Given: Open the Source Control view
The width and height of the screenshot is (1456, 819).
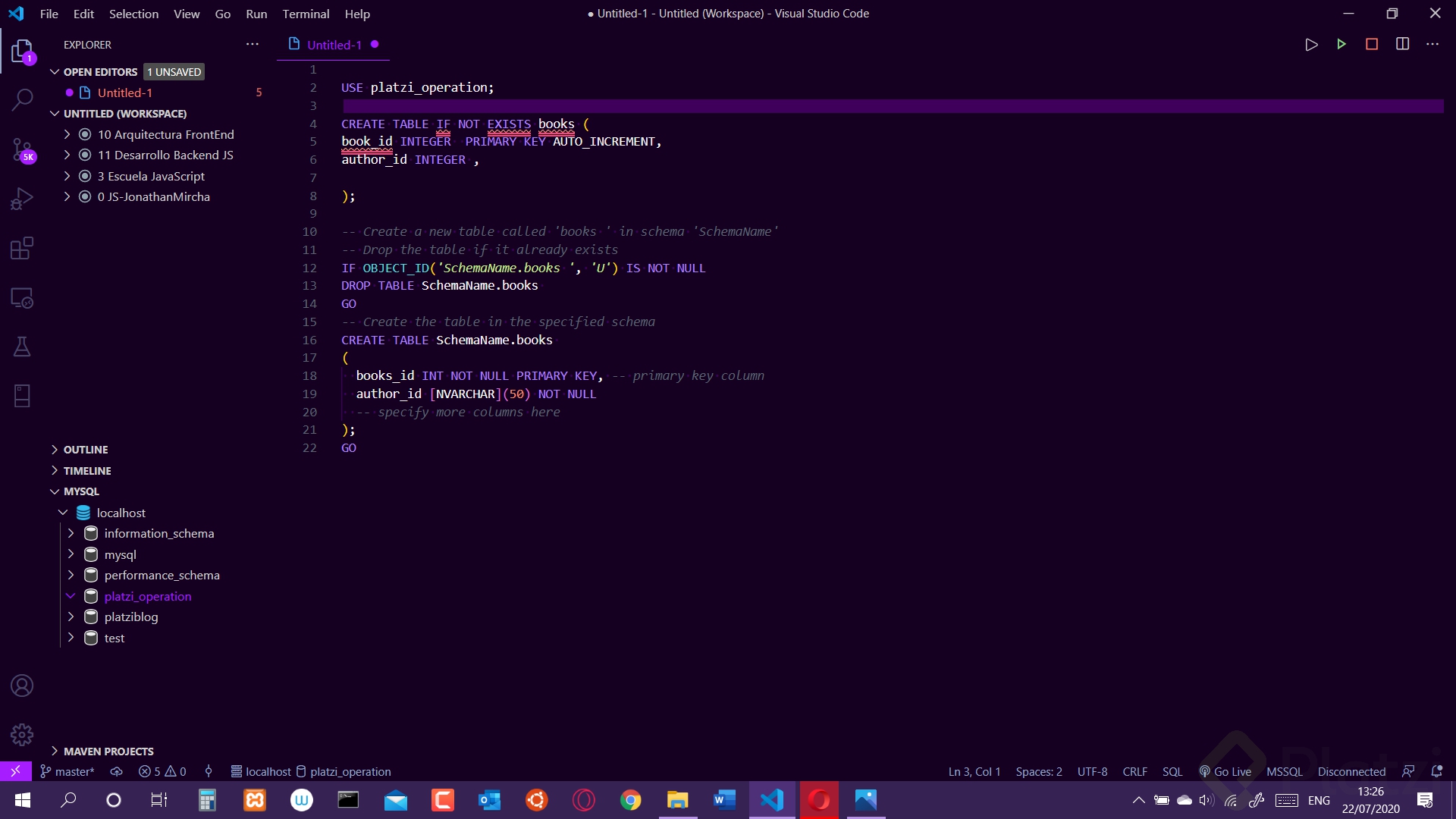Looking at the screenshot, I should (x=22, y=149).
